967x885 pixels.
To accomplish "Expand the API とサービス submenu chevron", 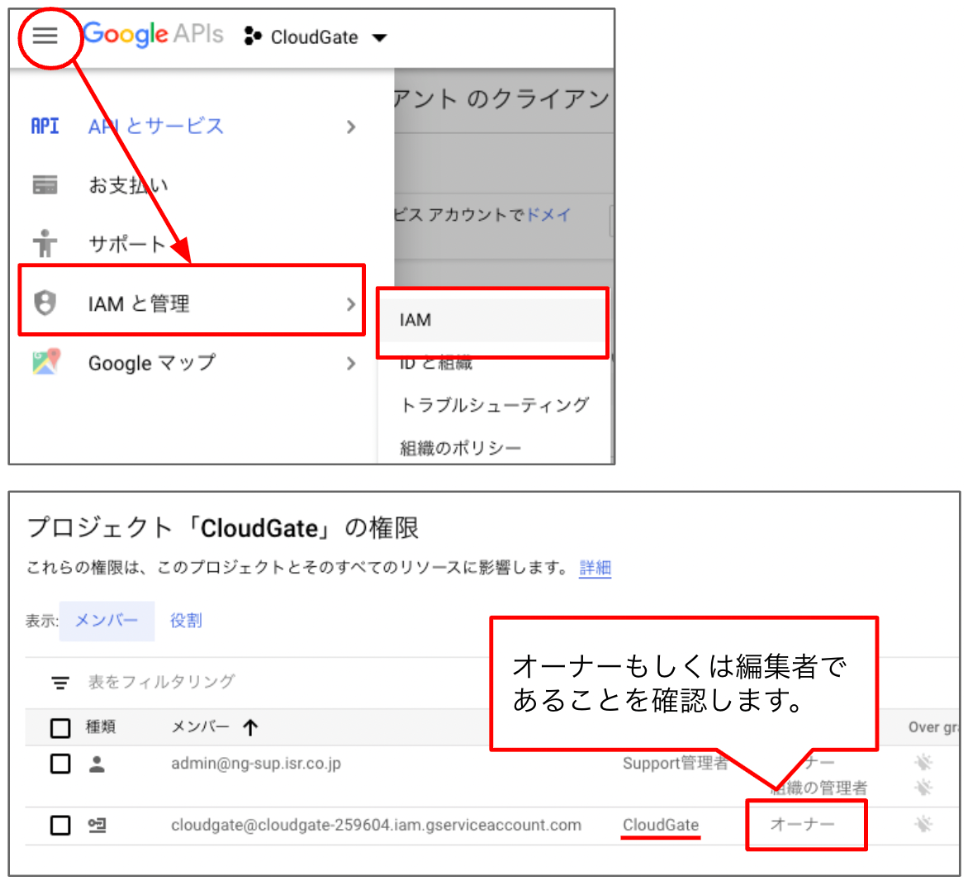I will point(351,127).
